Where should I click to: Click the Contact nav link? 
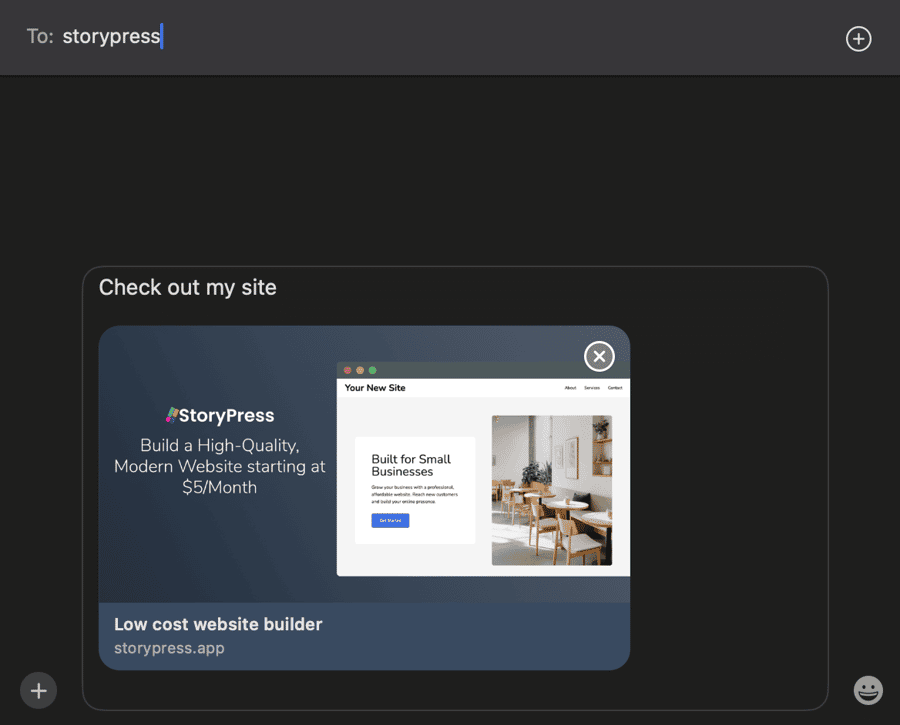(616, 388)
